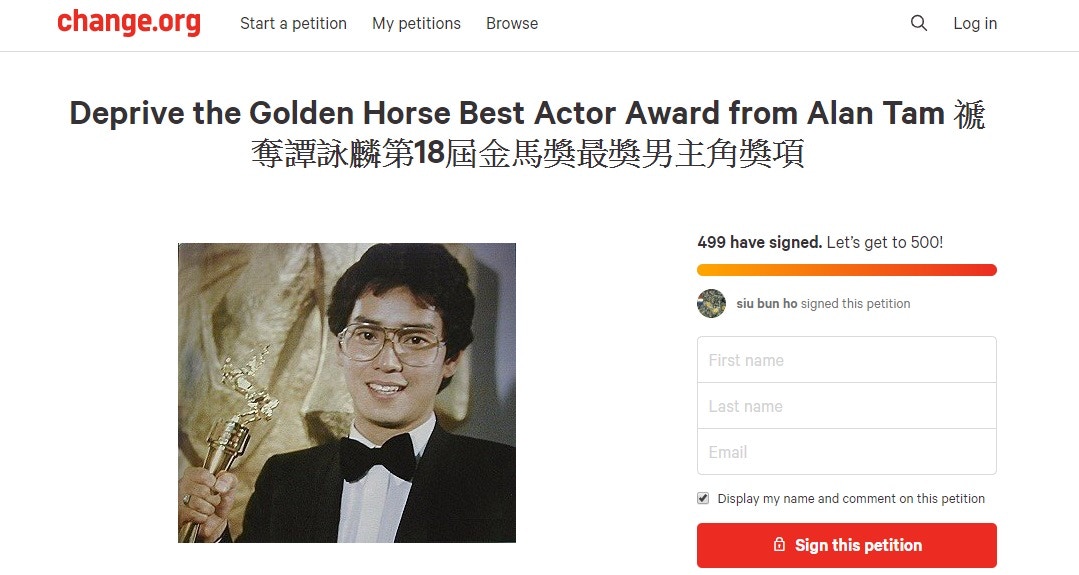Click the signed this petition text

[x=855, y=304]
